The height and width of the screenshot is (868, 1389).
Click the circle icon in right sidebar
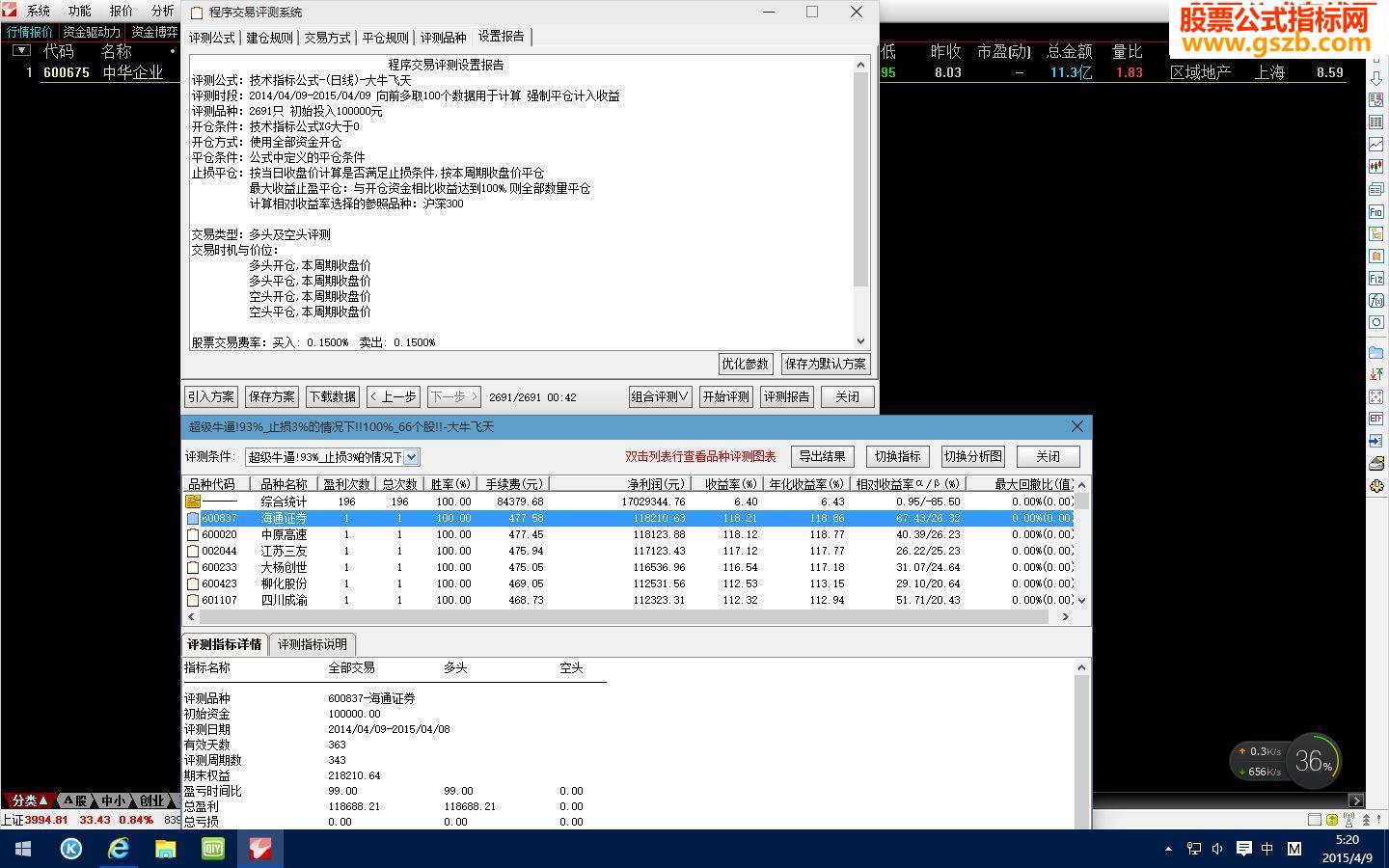pyautogui.click(x=1376, y=322)
